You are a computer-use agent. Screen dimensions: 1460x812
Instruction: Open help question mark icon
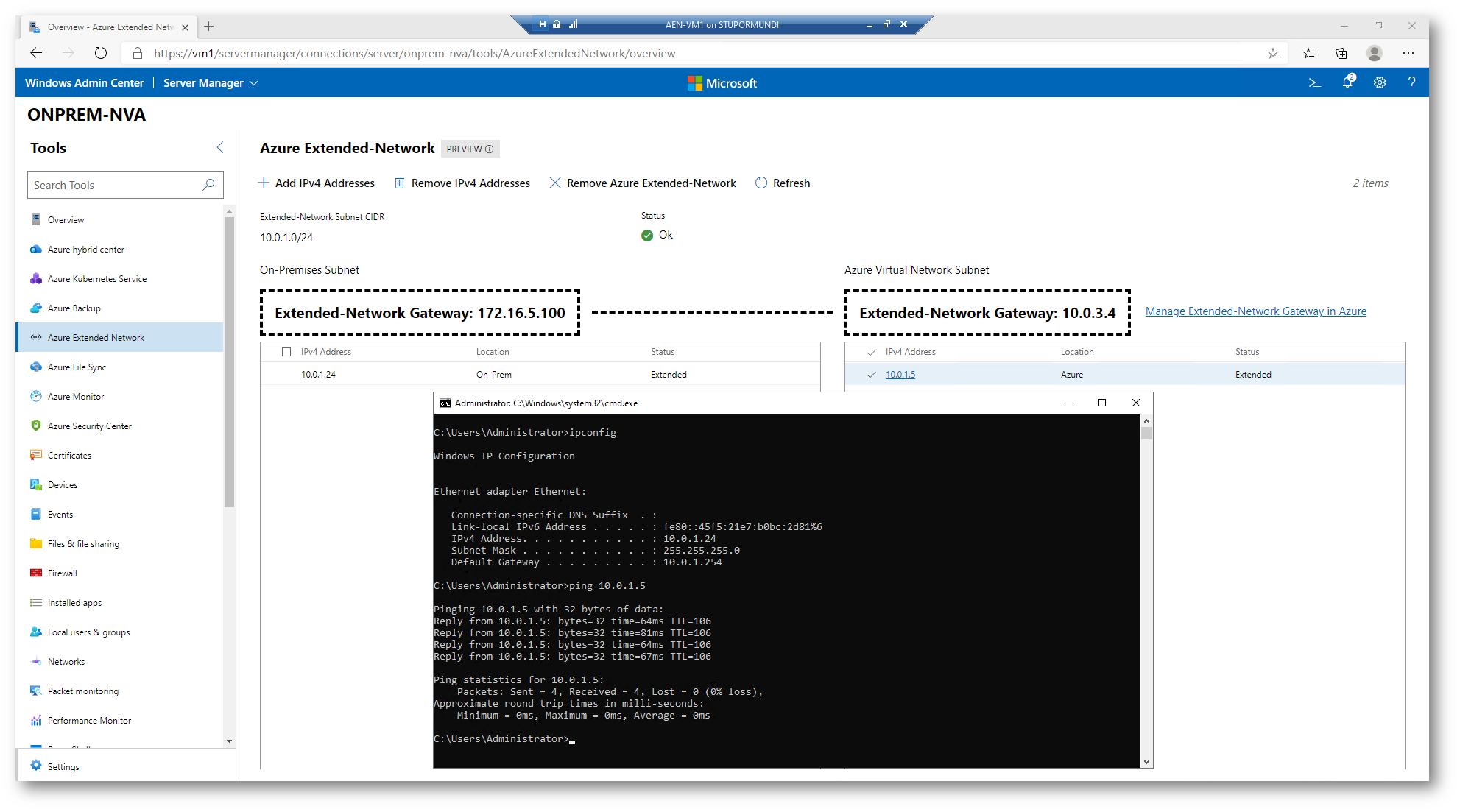click(x=1411, y=82)
